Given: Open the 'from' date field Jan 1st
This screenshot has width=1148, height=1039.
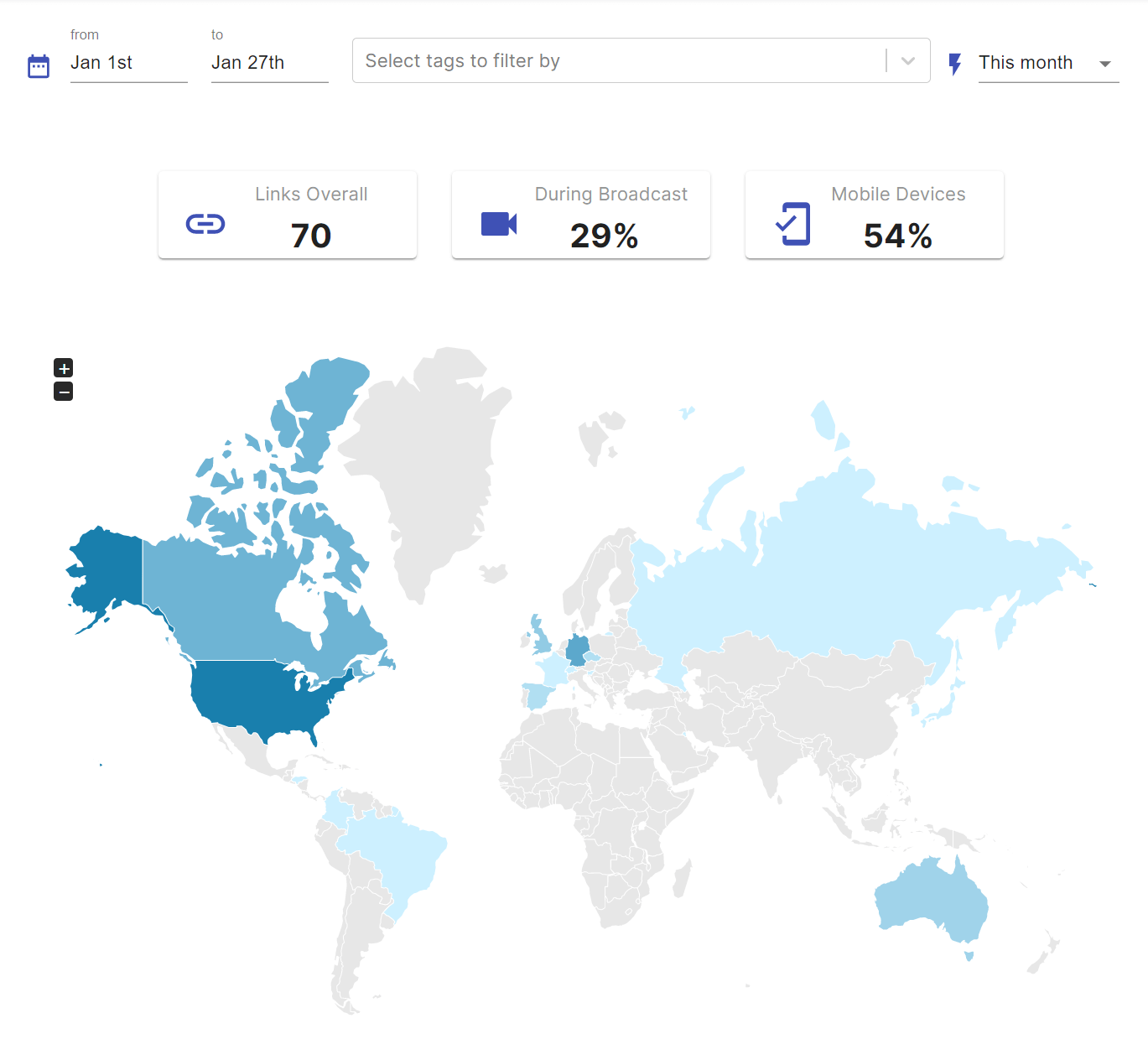Looking at the screenshot, I should pos(127,63).
